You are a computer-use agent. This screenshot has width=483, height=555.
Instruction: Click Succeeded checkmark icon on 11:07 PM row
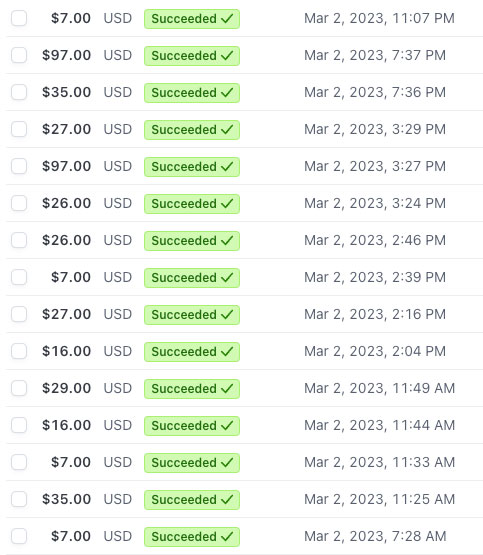(x=227, y=18)
